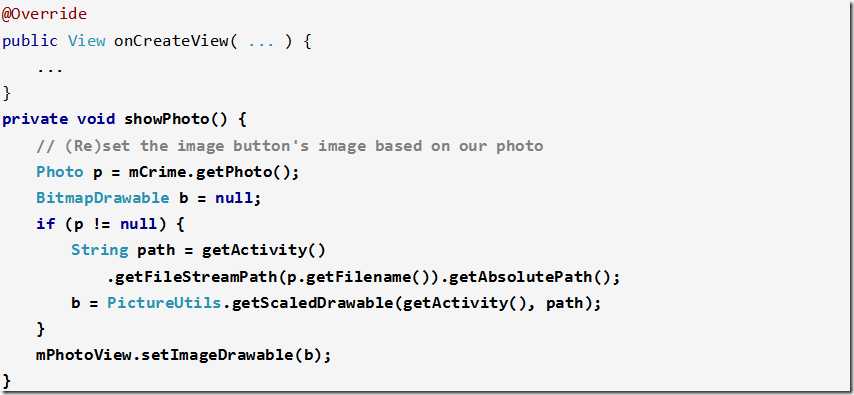Click the path variable after String
The width and height of the screenshot is (854, 395).
(x=156, y=251)
